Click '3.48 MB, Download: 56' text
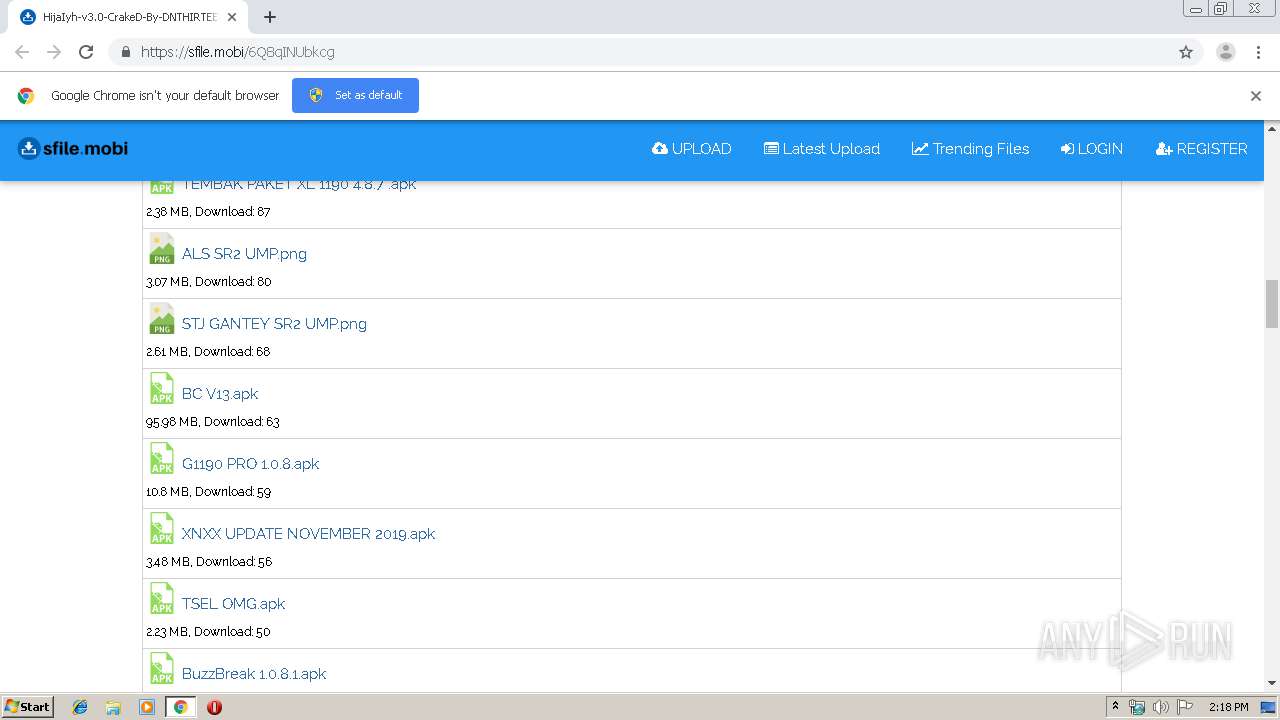This screenshot has width=1280, height=720. point(209,562)
